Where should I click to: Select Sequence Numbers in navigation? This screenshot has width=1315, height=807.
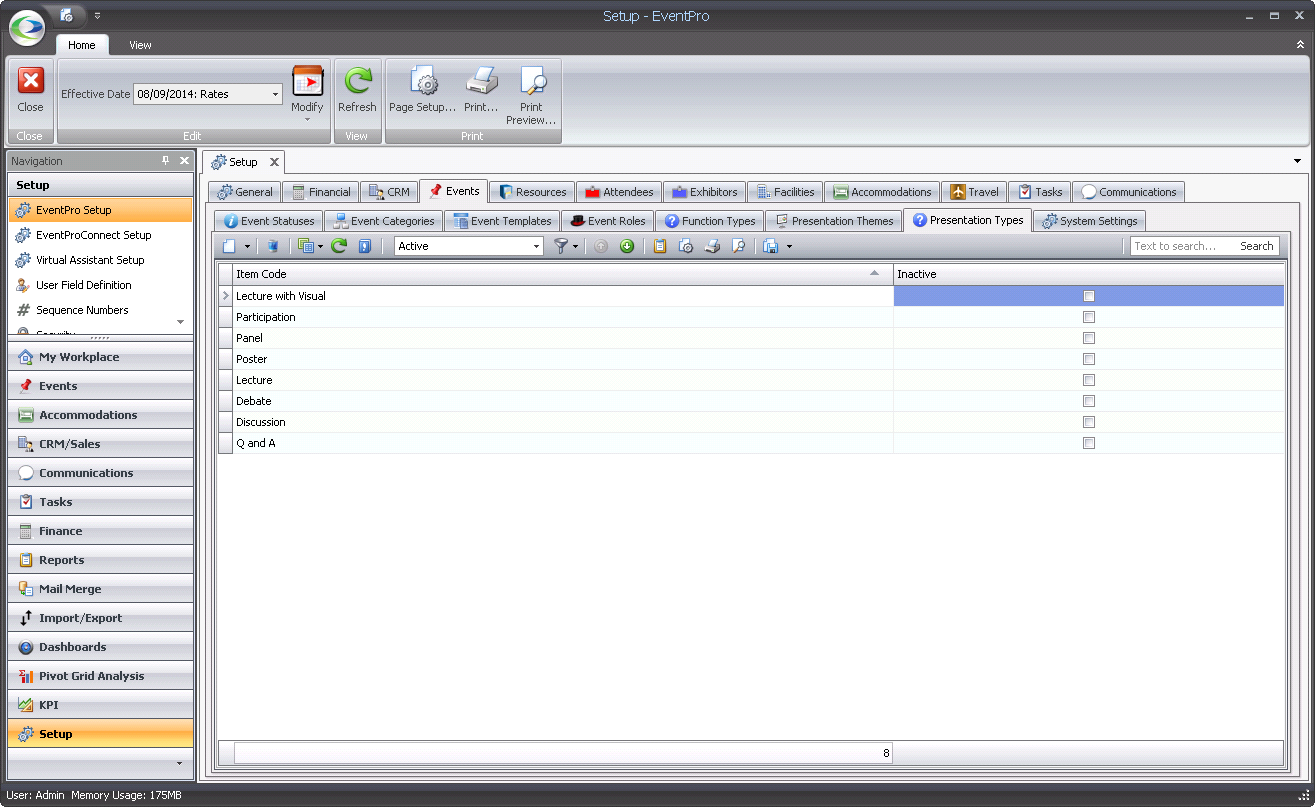point(100,310)
